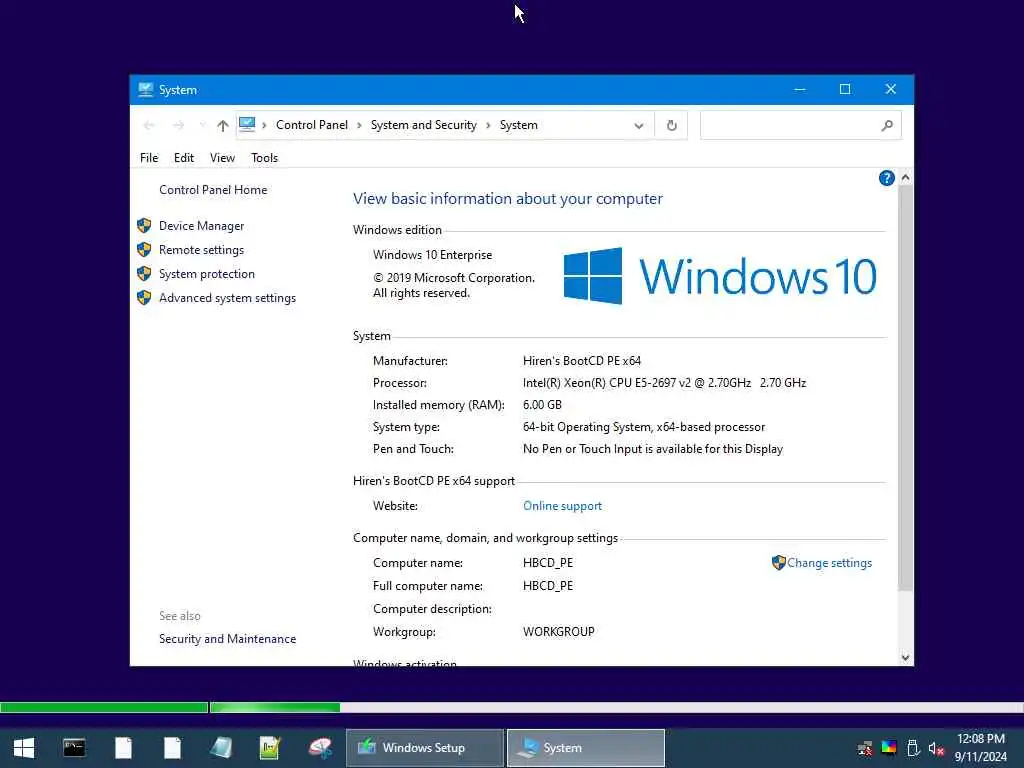Open the Online support website link

[x=562, y=506]
